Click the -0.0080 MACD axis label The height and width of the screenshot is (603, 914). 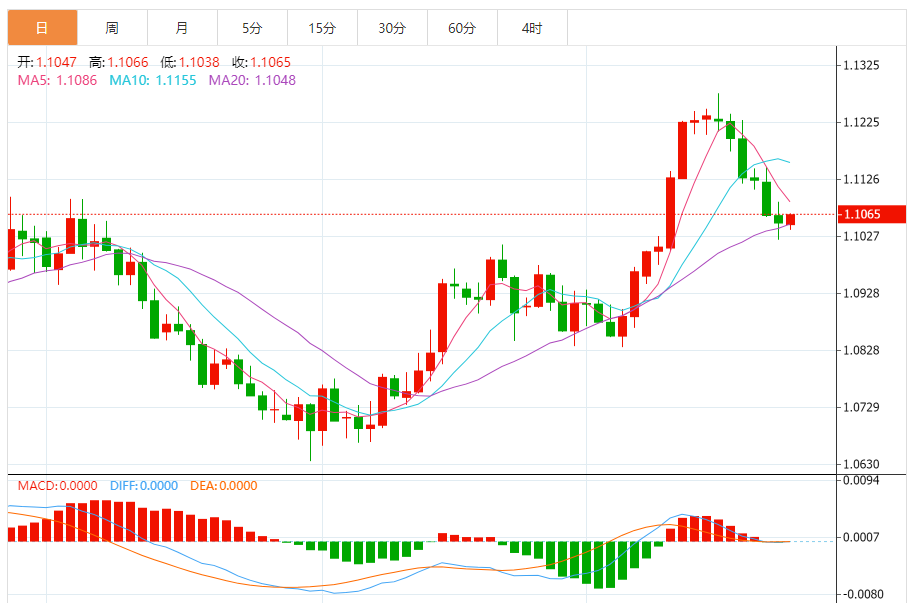point(863,594)
